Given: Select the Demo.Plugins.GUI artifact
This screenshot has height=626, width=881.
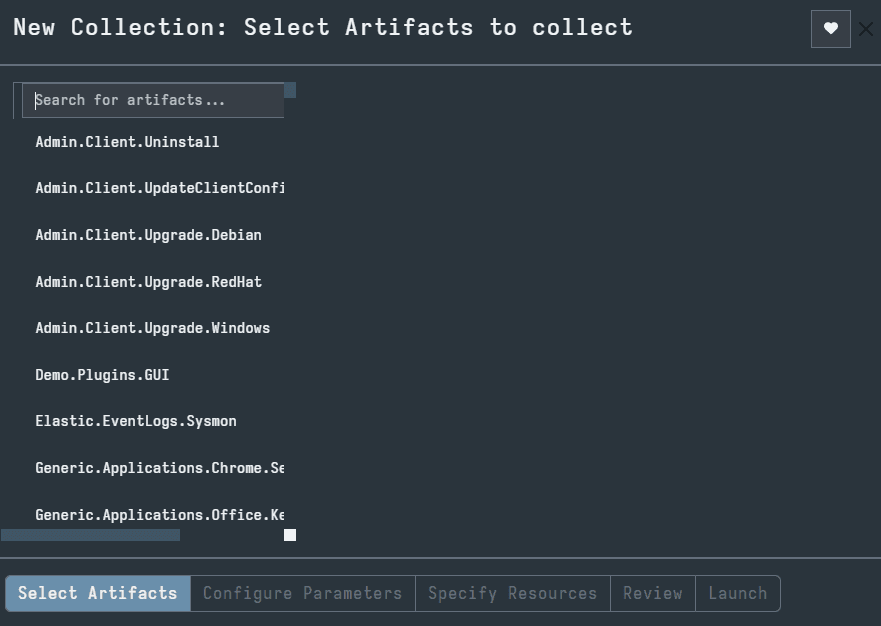Looking at the screenshot, I should (x=102, y=375).
